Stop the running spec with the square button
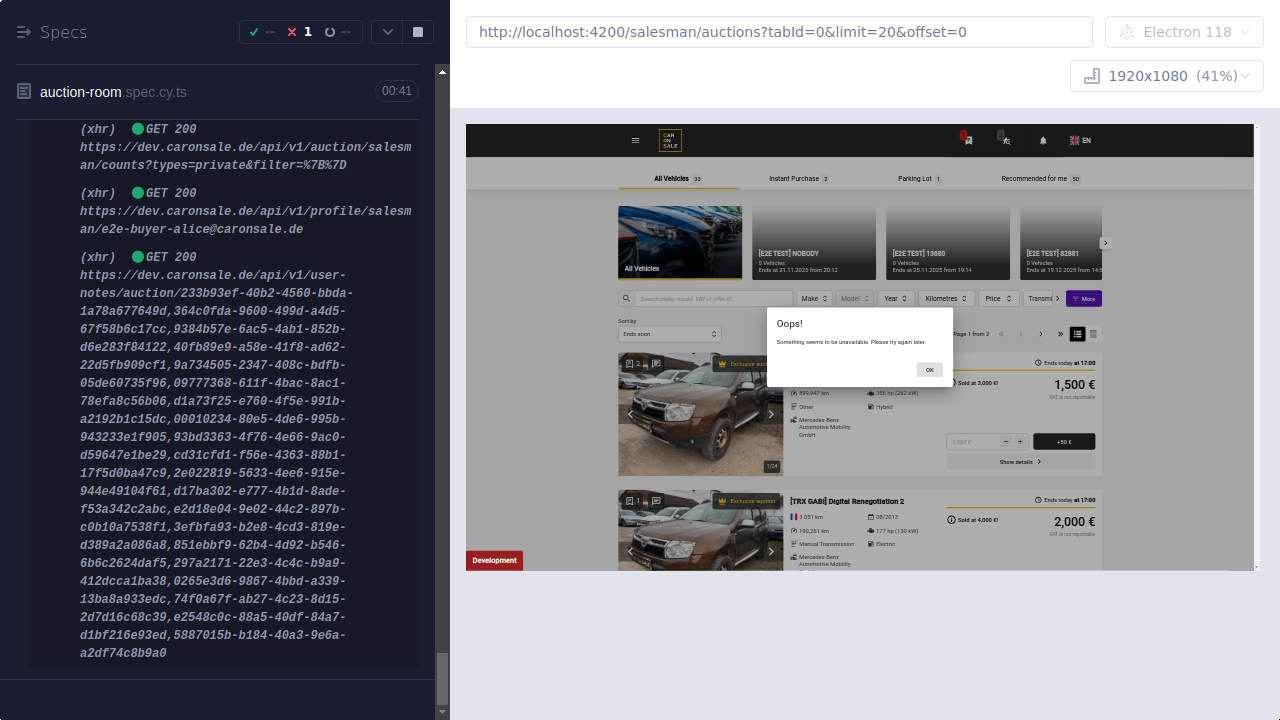This screenshot has height=720, width=1280. [x=417, y=31]
